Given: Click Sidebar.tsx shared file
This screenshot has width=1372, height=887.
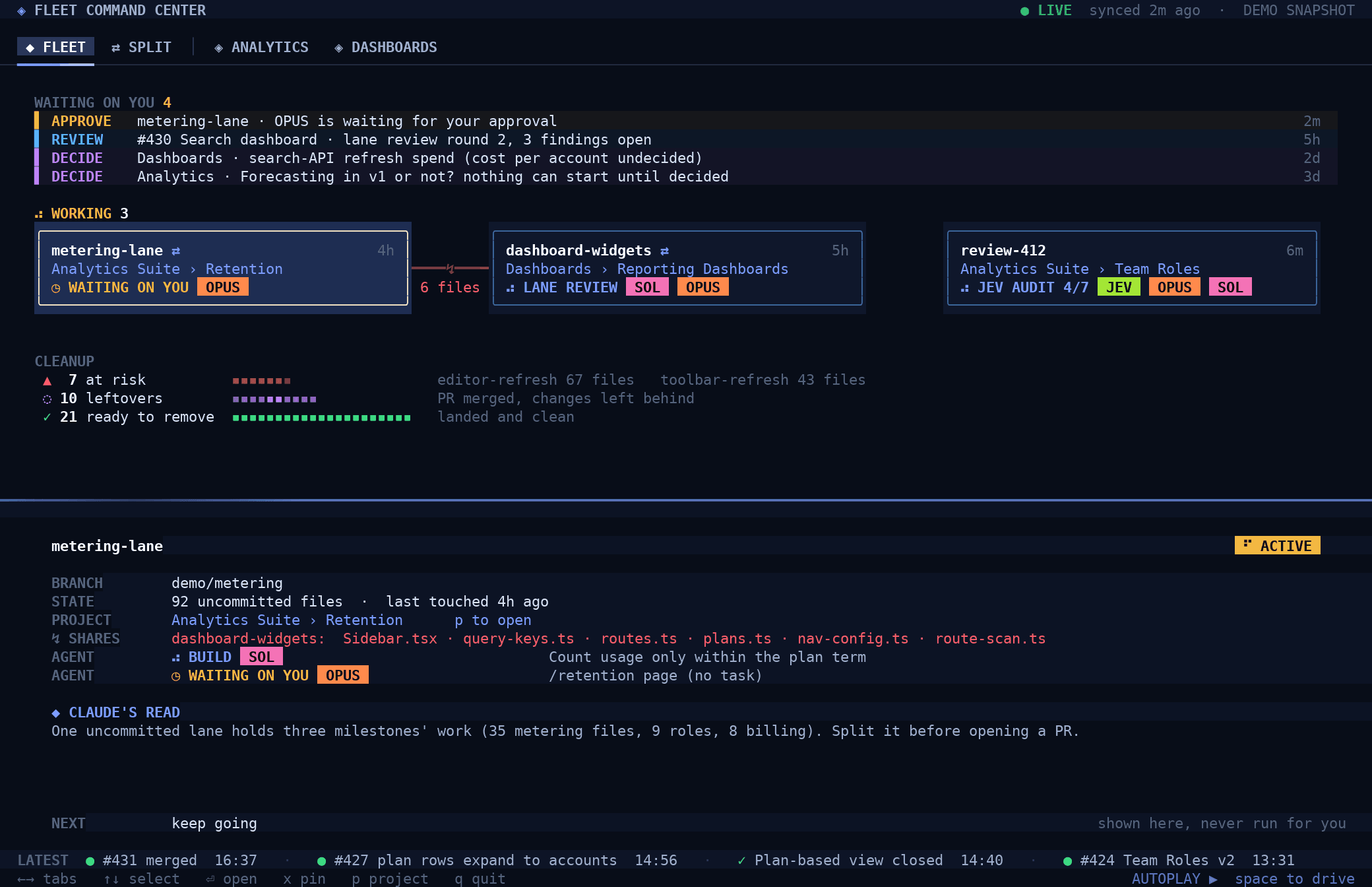Looking at the screenshot, I should 390,638.
